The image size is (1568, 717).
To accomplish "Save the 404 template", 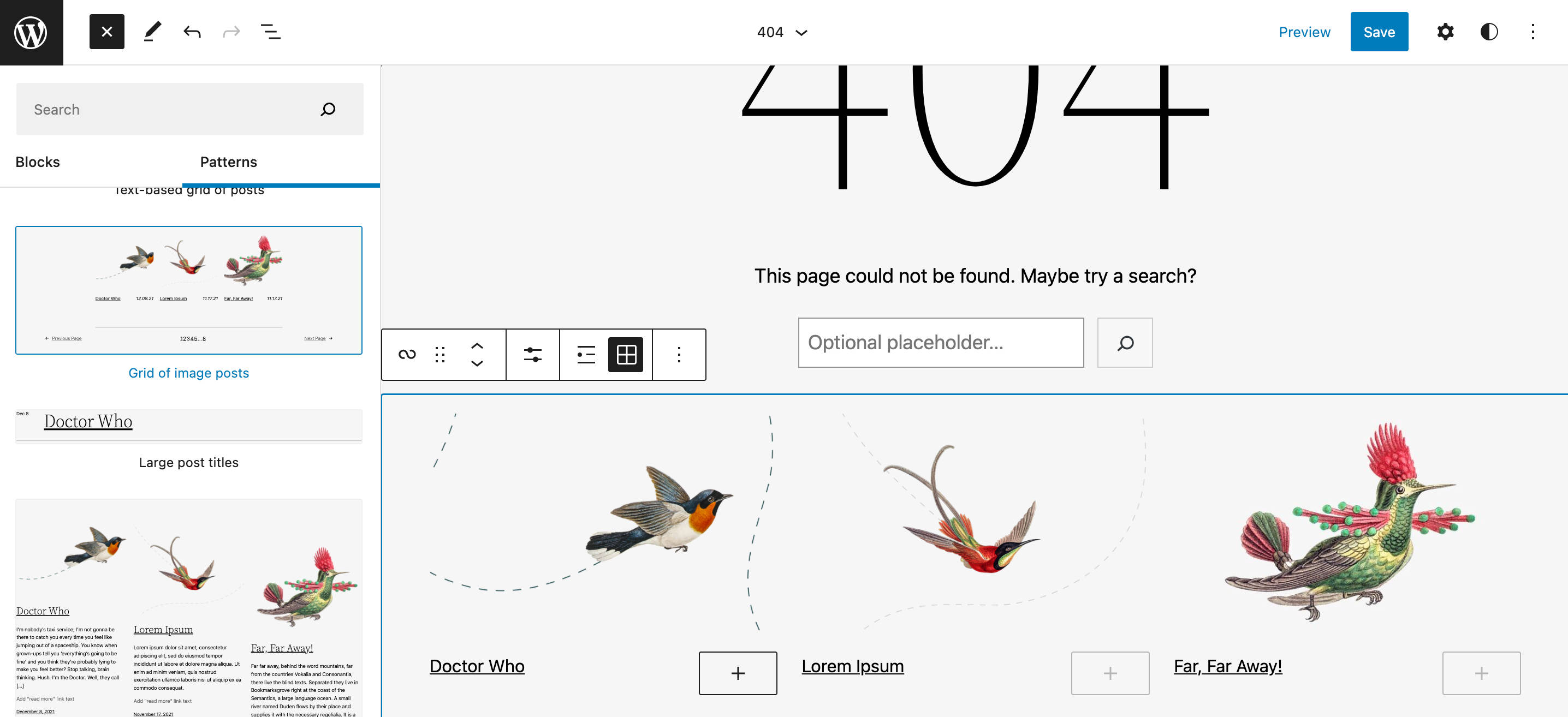I will pos(1379,32).
